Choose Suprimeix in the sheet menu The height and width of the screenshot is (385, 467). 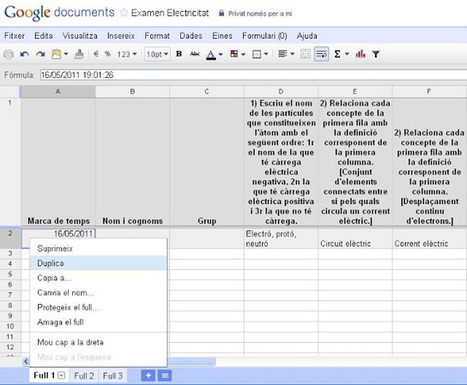click(x=98, y=248)
